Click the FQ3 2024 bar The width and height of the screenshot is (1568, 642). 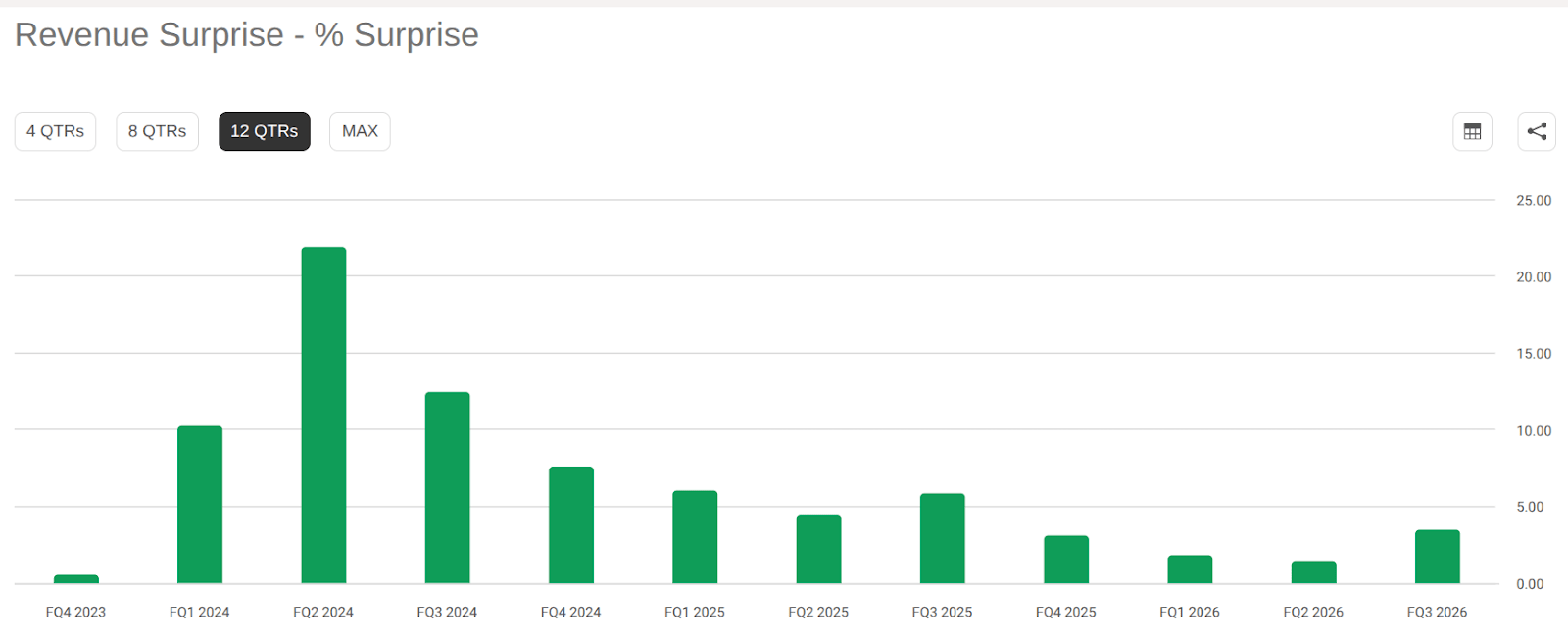[x=447, y=488]
